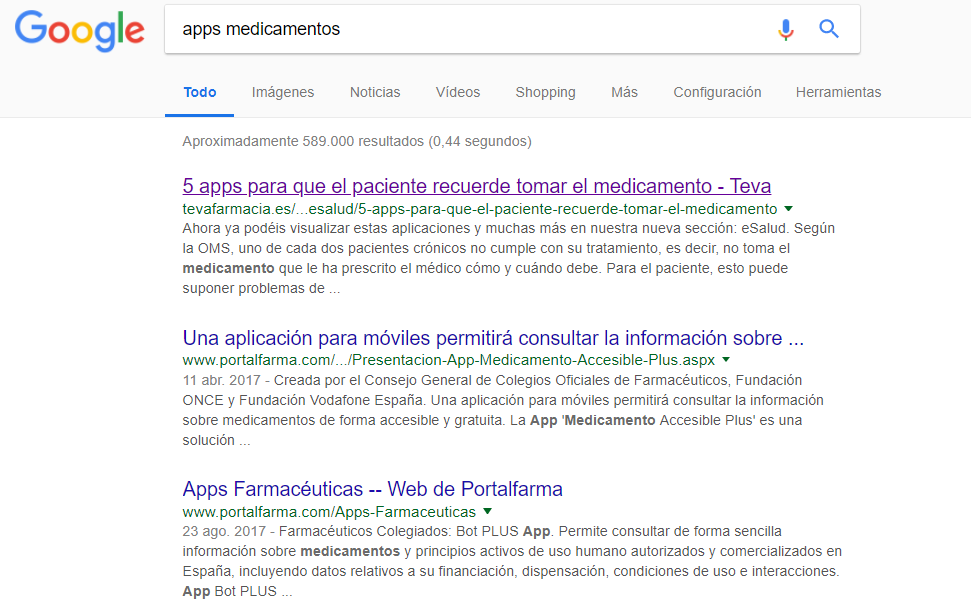Switch to the Imágenes tab
Screen dimensions: 971x604
click(x=282, y=92)
